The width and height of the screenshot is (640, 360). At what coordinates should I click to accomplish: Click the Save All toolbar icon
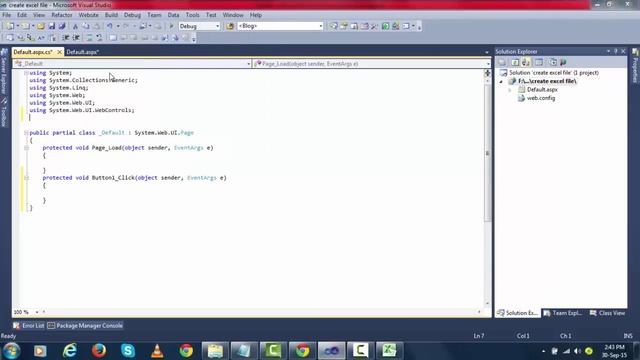(62, 26)
